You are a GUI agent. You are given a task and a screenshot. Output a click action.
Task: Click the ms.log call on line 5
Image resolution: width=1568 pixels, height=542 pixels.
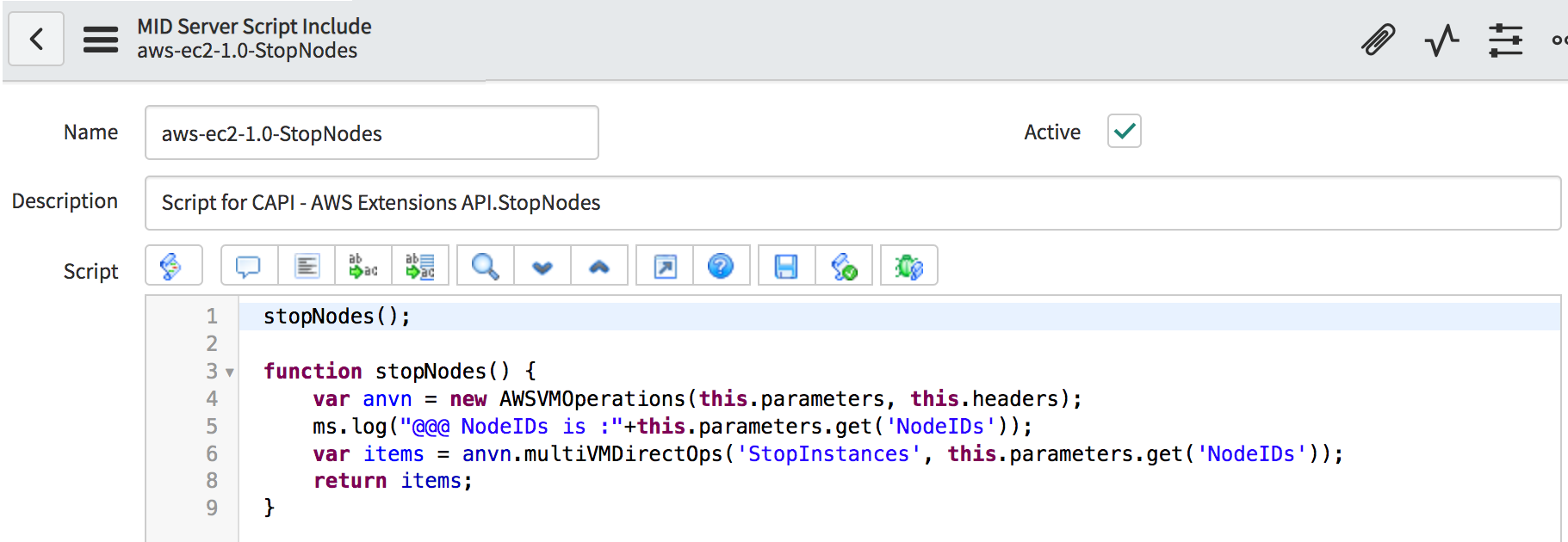[x=350, y=427]
